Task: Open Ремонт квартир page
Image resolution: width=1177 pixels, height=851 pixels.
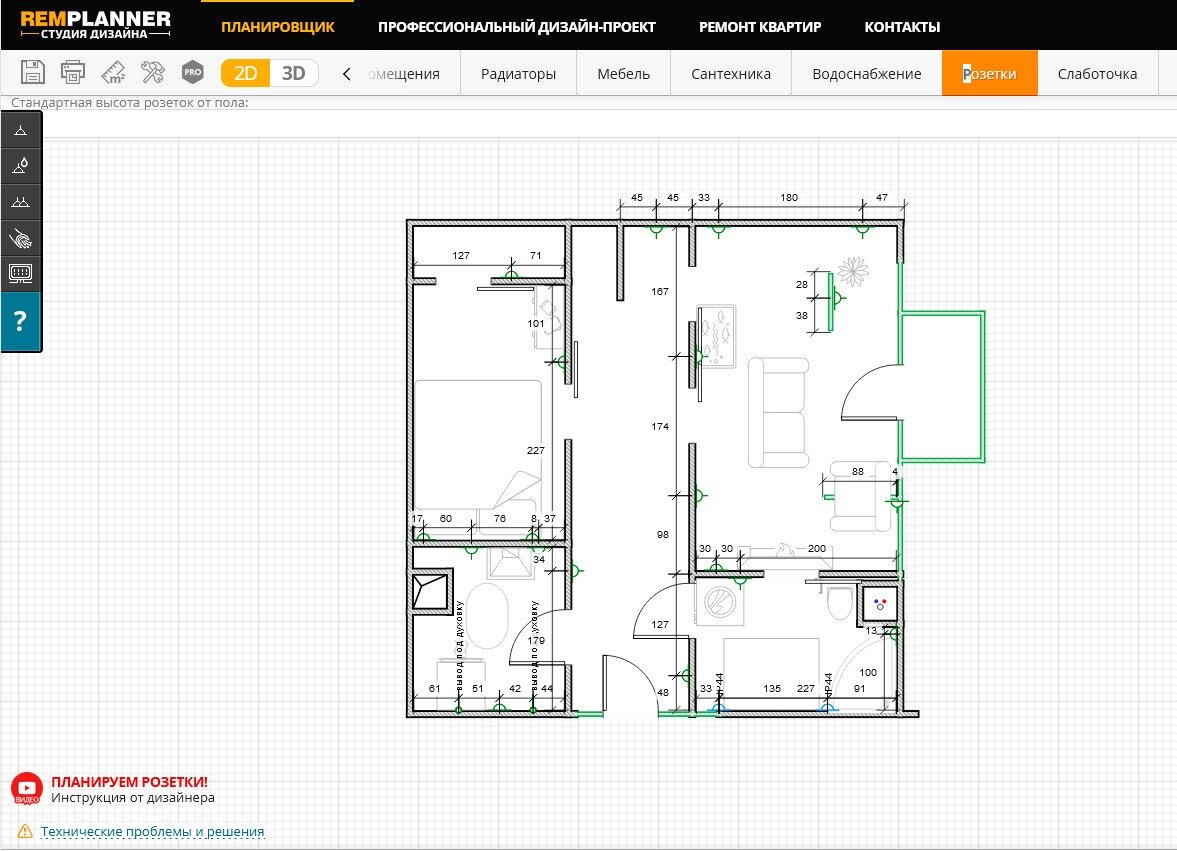Action: click(x=760, y=27)
